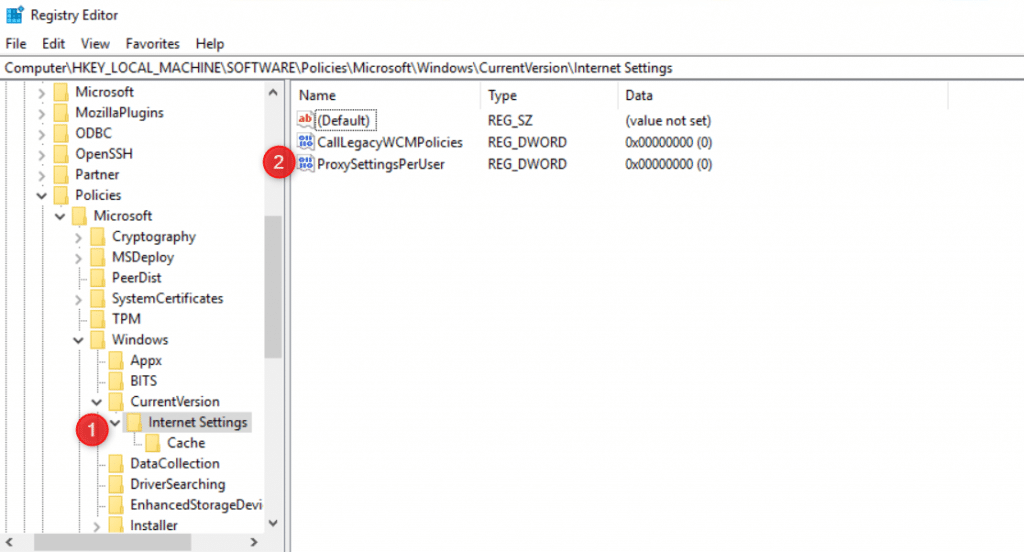Click the Registry Editor app icon
The width and height of the screenshot is (1024, 552).
[x=14, y=14]
